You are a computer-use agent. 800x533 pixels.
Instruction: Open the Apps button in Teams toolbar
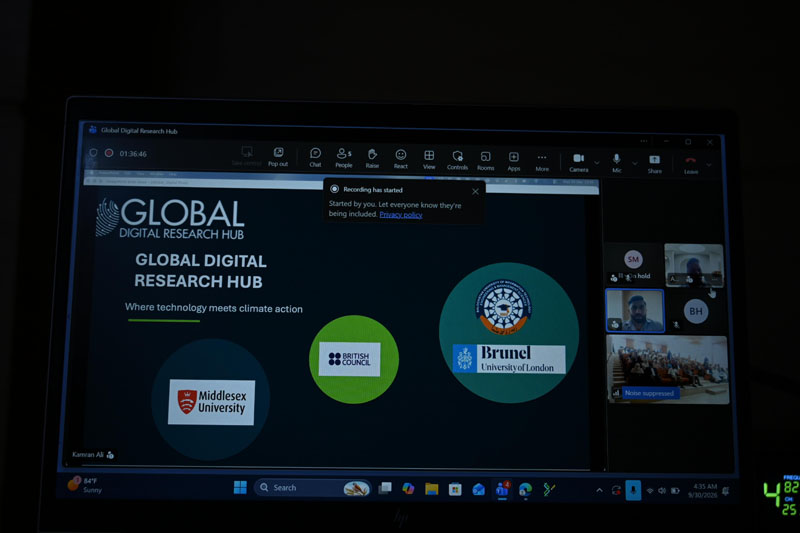(514, 161)
